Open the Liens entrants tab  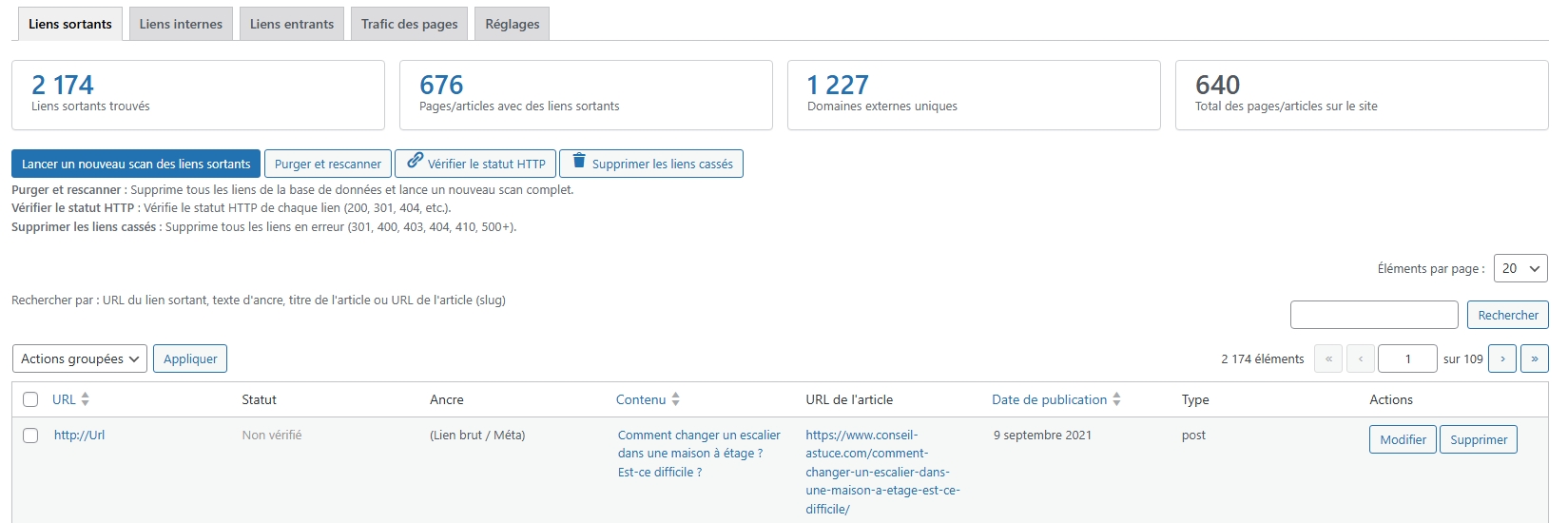pyautogui.click(x=292, y=24)
